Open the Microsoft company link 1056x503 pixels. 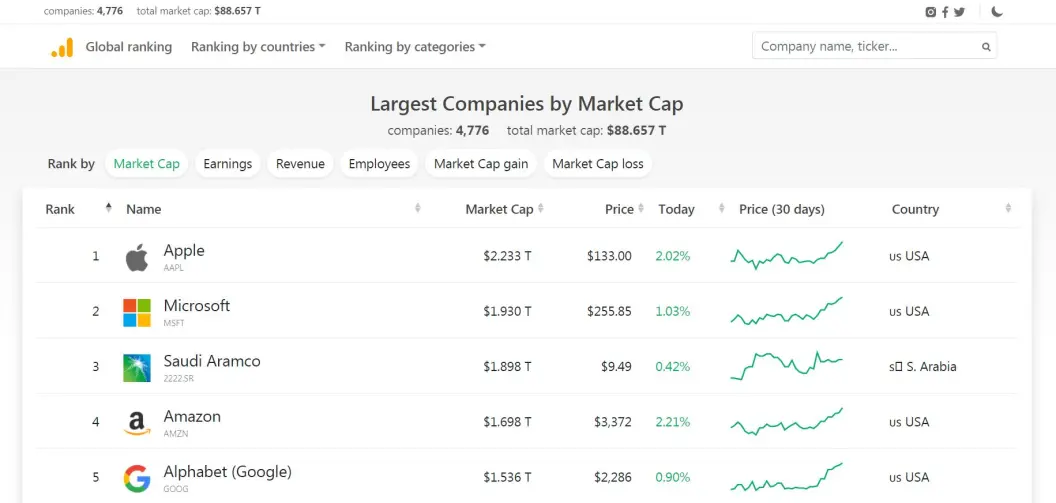[x=197, y=306]
